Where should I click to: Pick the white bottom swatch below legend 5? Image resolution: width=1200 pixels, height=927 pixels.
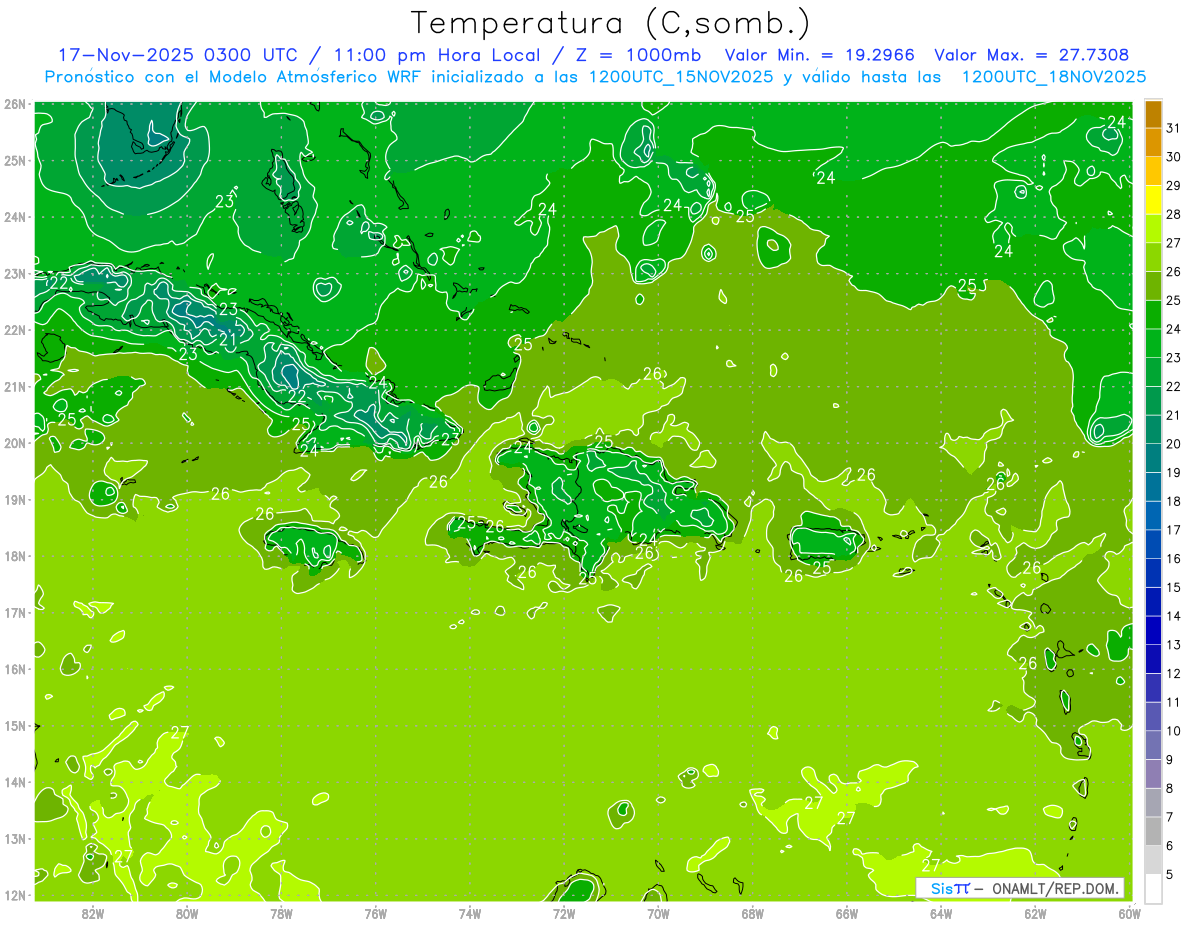click(1154, 888)
